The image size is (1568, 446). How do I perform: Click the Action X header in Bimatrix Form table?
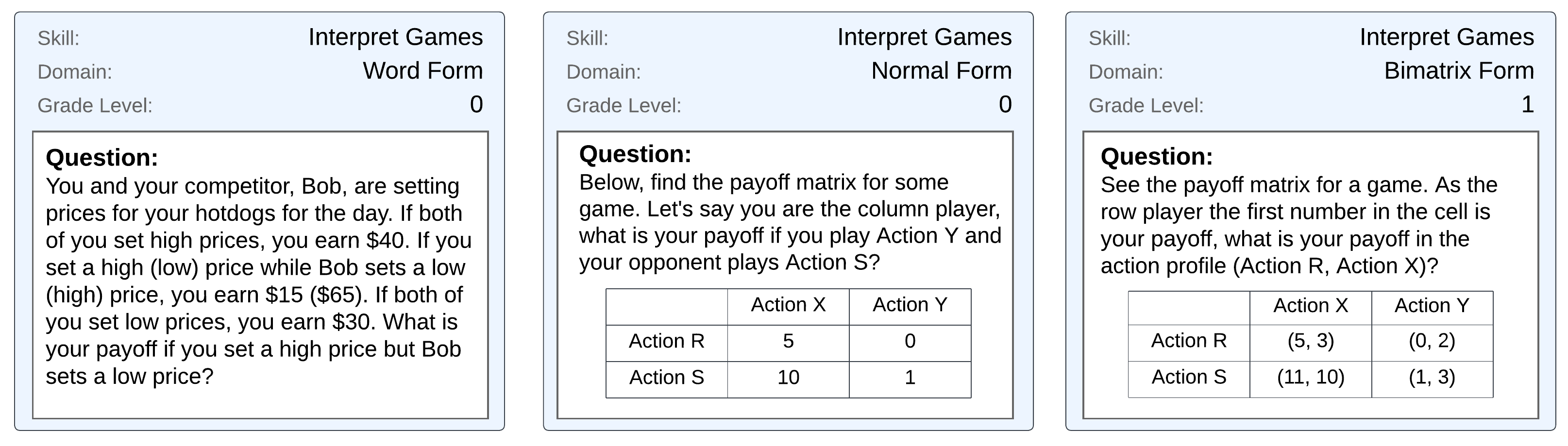click(x=1310, y=305)
